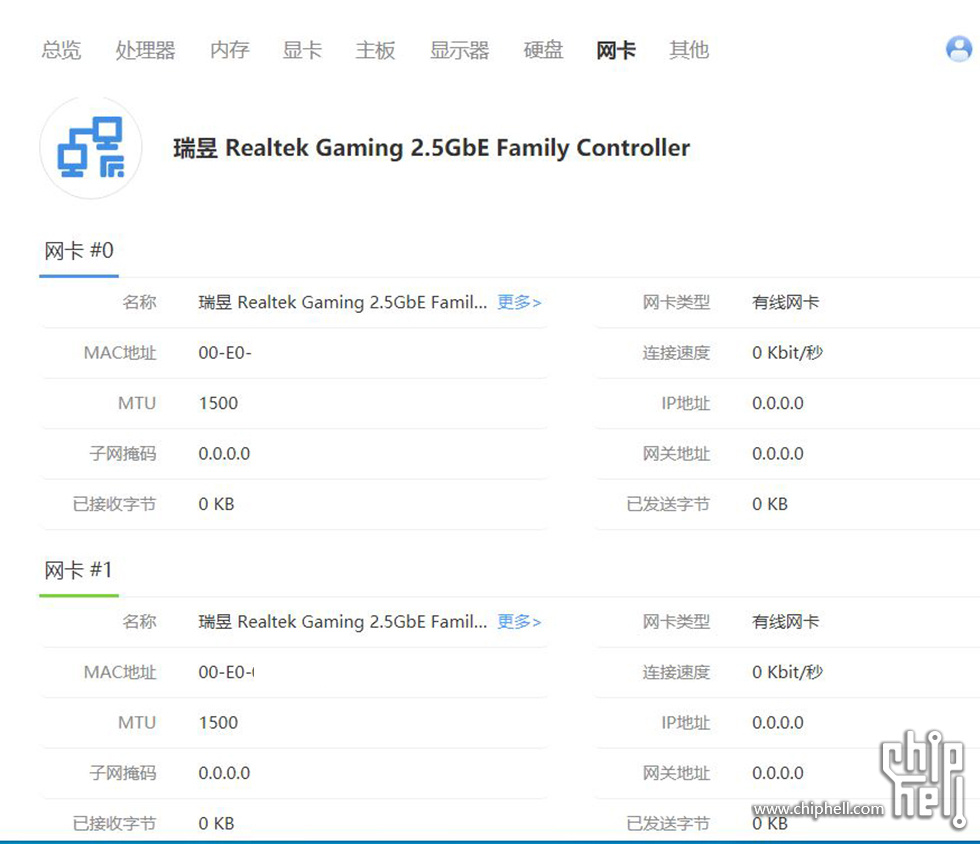Click the Realtek Gaming 2.5GbE Family Controller heading
980x844 pixels.
pos(431,148)
